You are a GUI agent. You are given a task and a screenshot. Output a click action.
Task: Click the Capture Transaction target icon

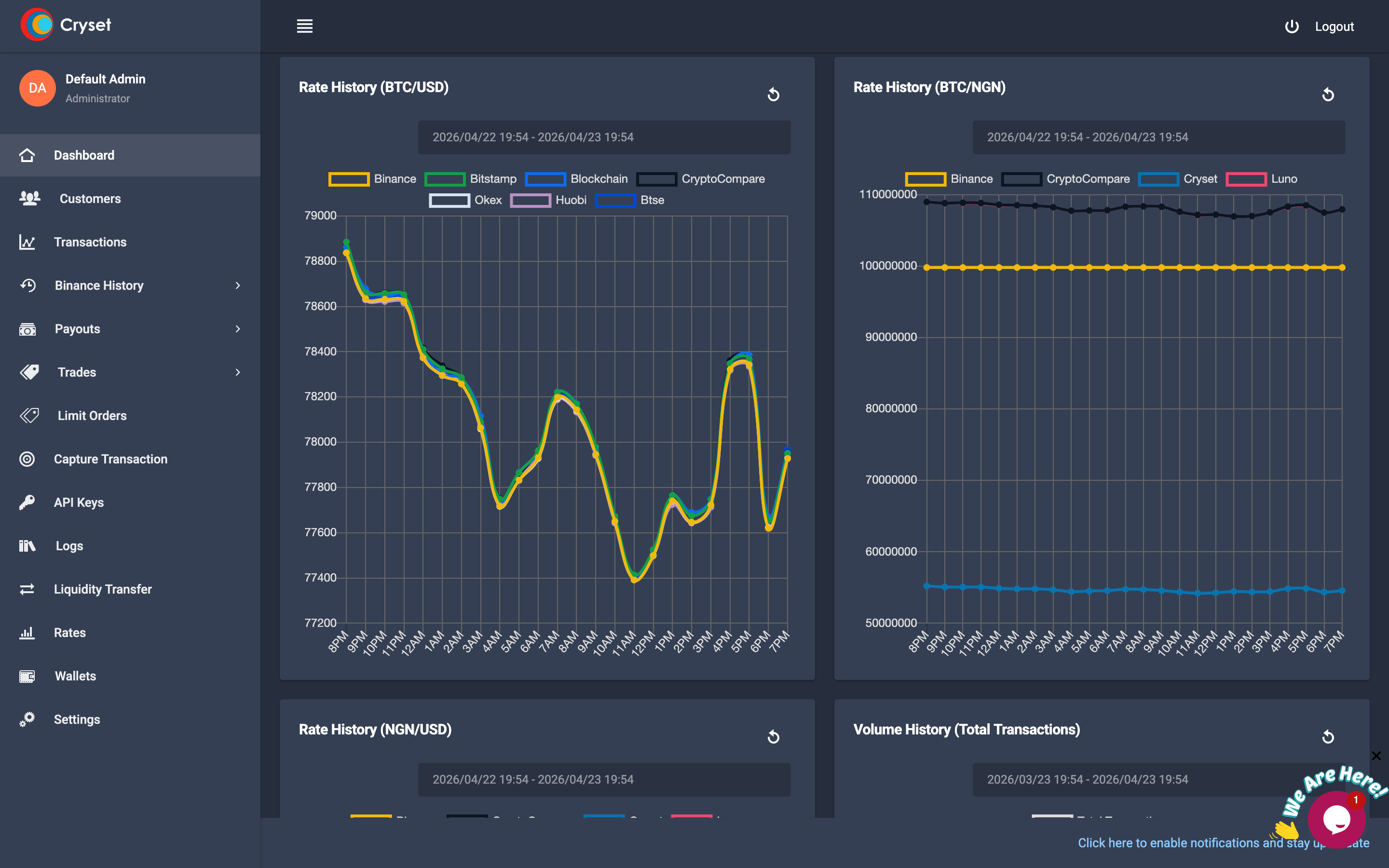click(x=27, y=459)
